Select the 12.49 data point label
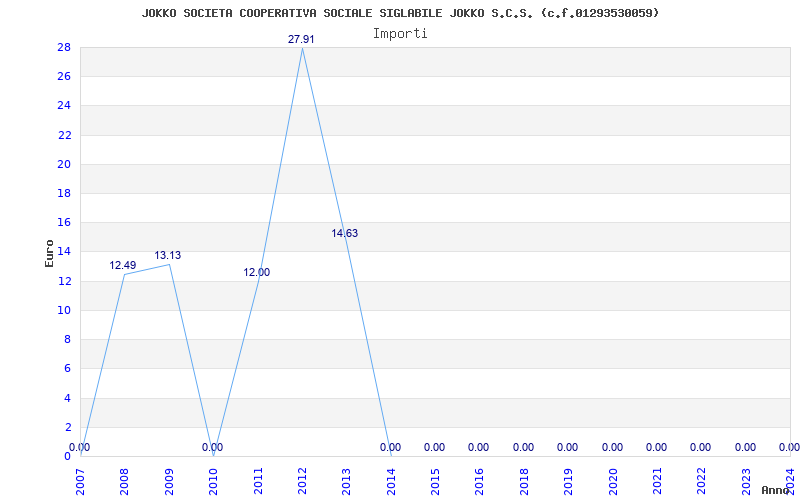 pos(123,265)
